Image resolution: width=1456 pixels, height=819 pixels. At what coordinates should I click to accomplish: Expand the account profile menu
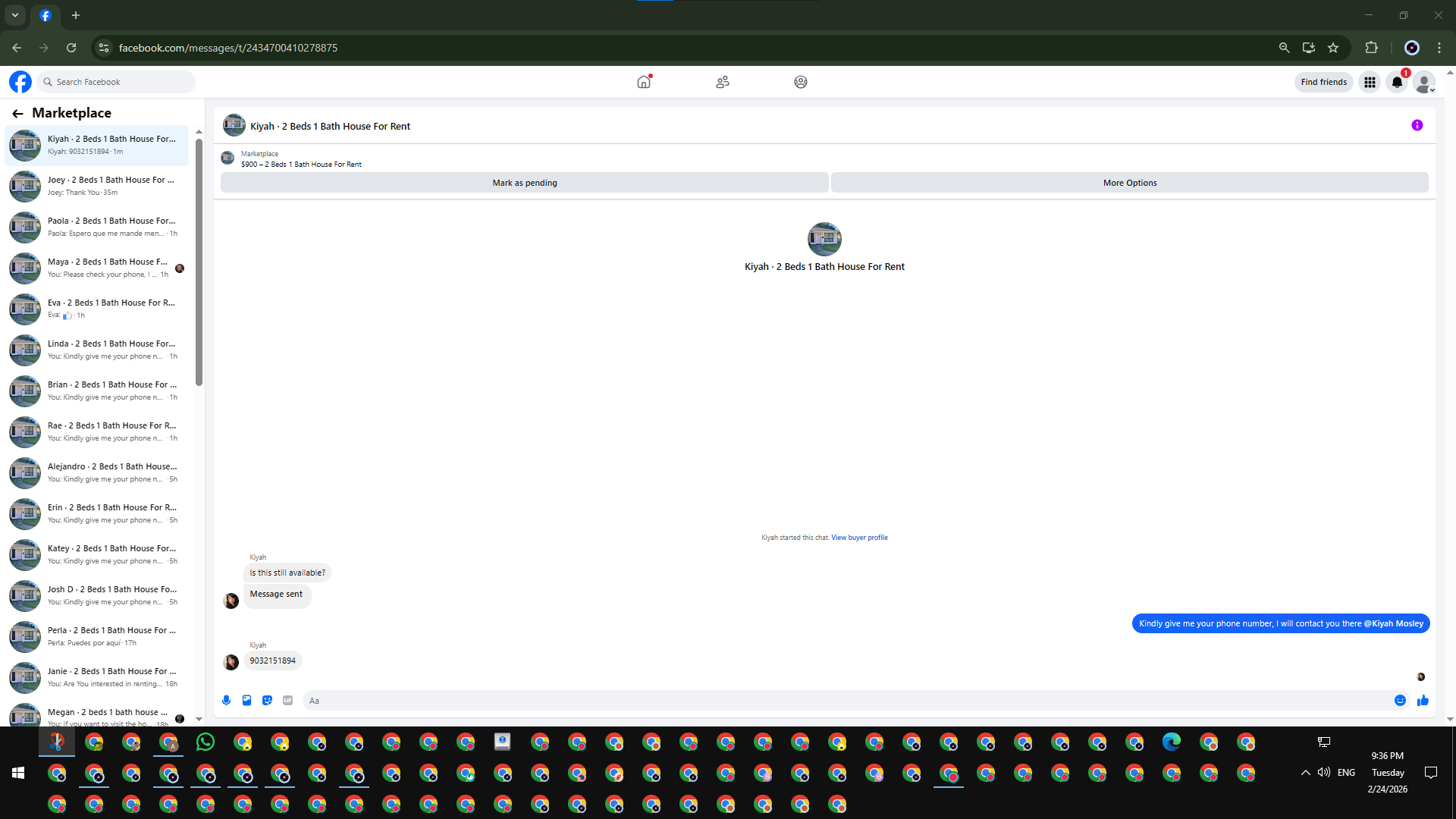click(1424, 82)
